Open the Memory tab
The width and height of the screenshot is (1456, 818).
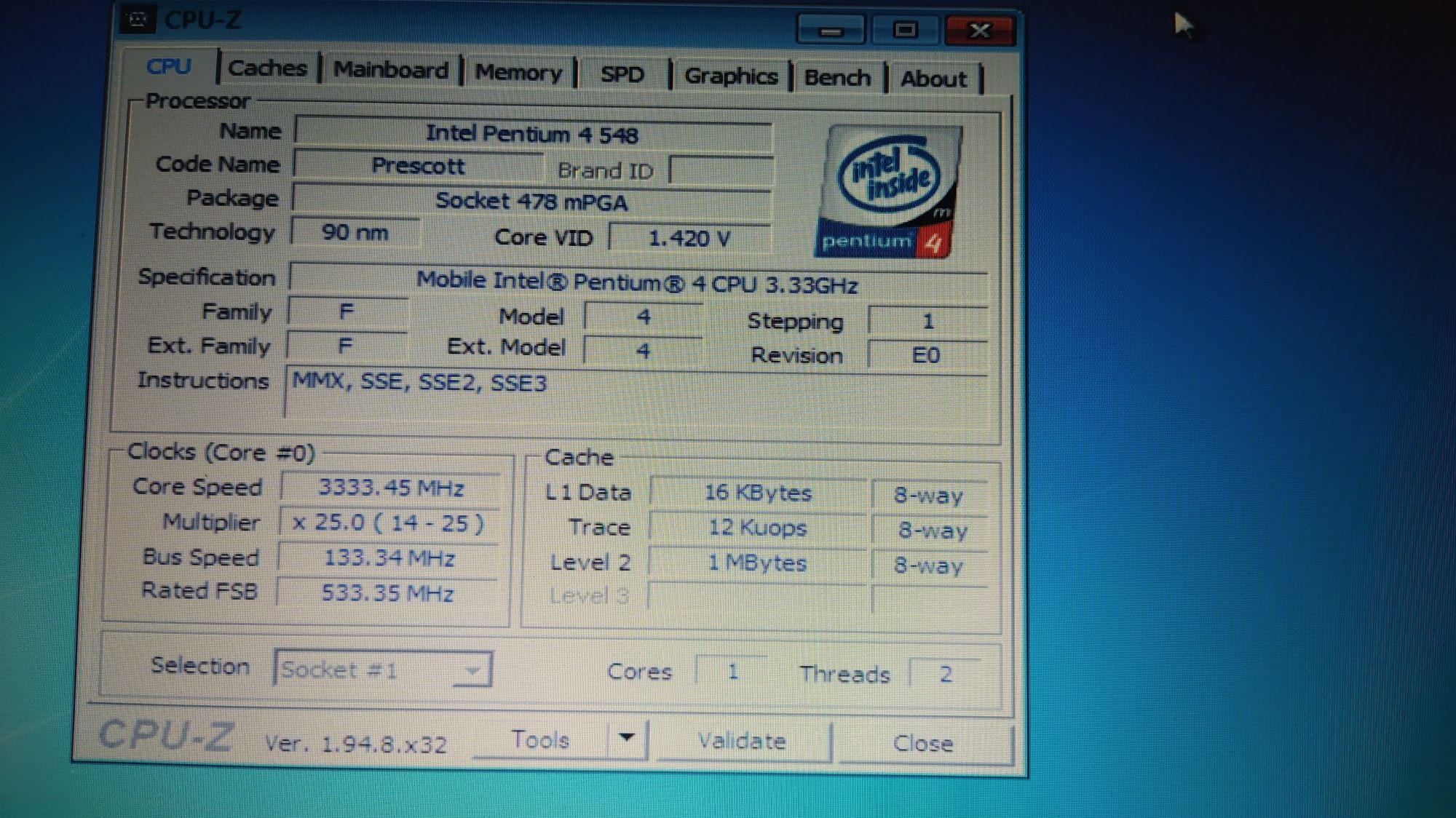(518, 73)
